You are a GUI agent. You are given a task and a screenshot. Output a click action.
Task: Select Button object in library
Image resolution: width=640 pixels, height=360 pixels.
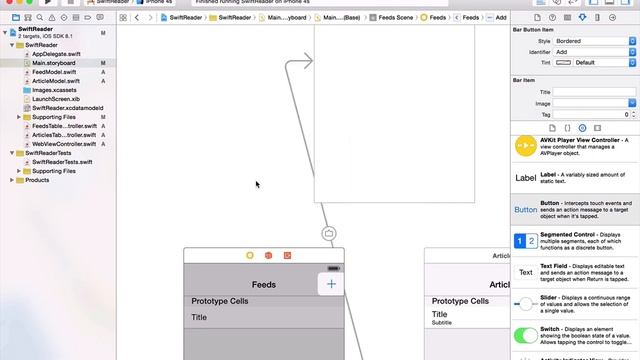click(575, 209)
